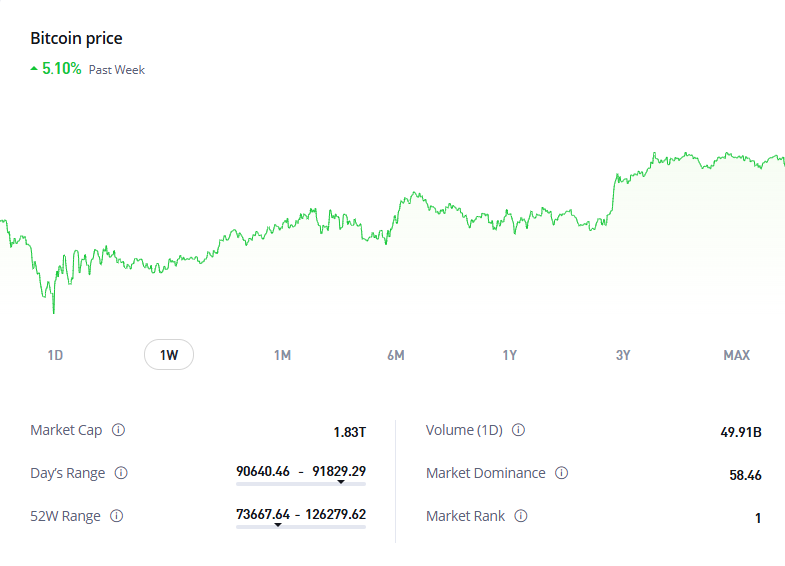This screenshot has height=566, width=785.
Task: Open Market Dominance info icon
Action: tap(562, 473)
